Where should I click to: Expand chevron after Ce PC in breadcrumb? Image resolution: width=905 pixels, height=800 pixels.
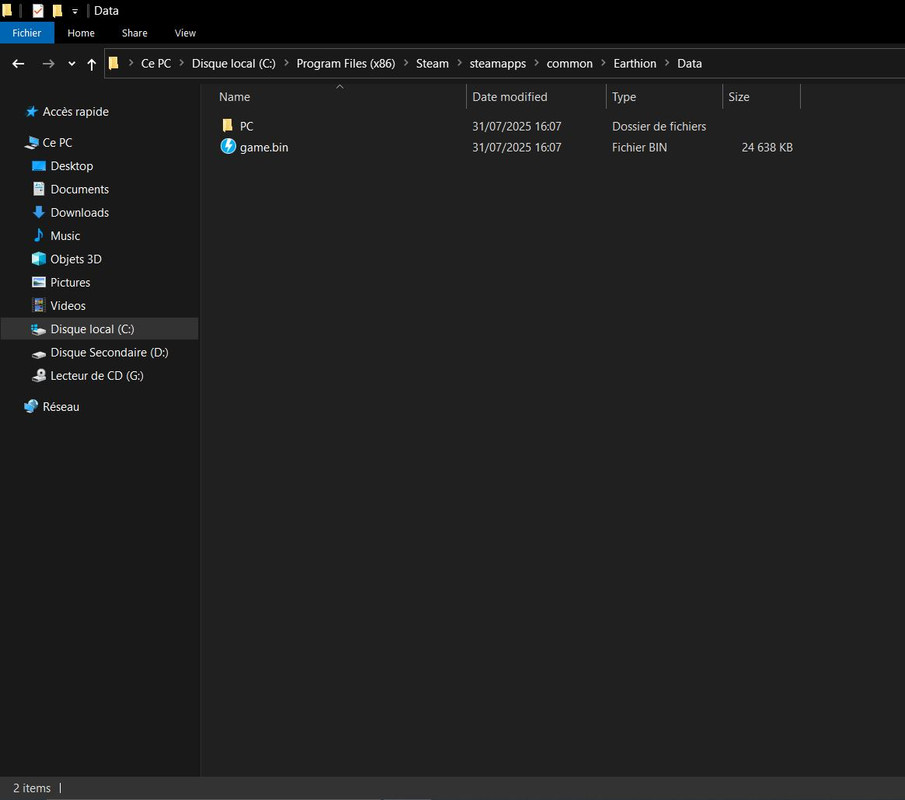181,63
